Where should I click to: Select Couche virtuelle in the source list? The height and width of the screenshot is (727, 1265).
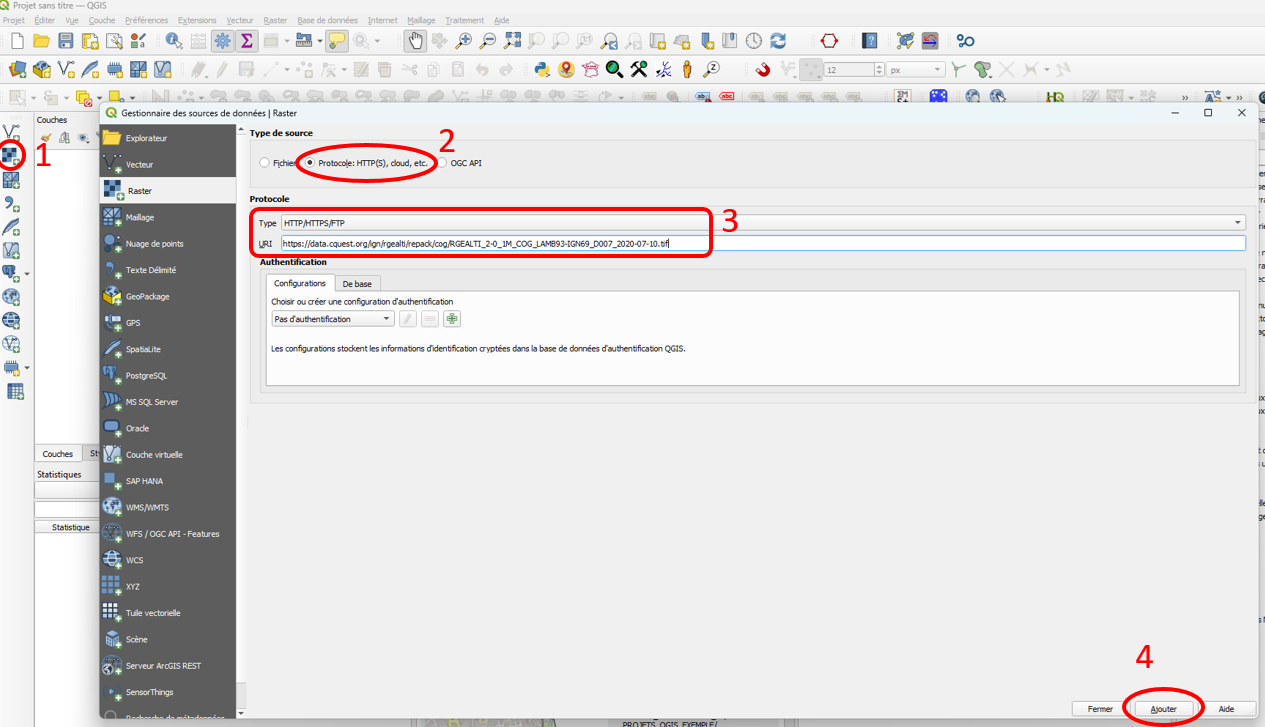pos(168,454)
